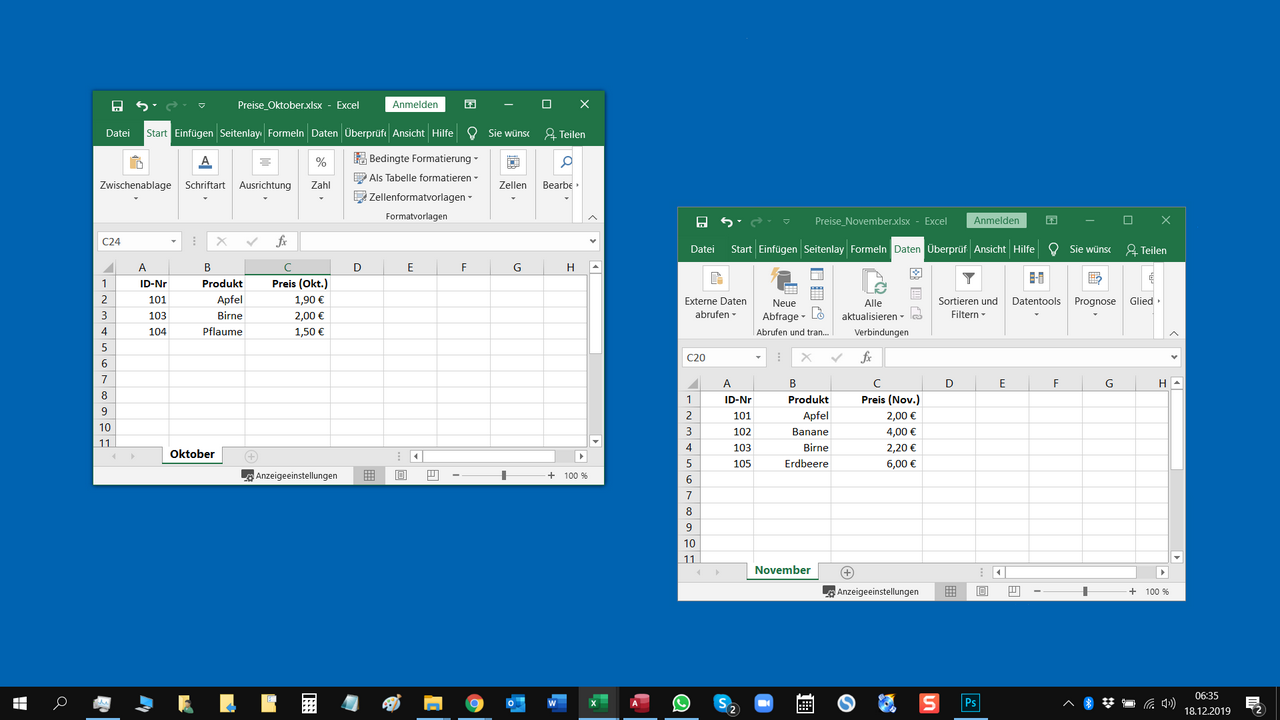1280x720 pixels.
Task: Undo last action in Preise_Oktober window
Action: pyautogui.click(x=142, y=105)
